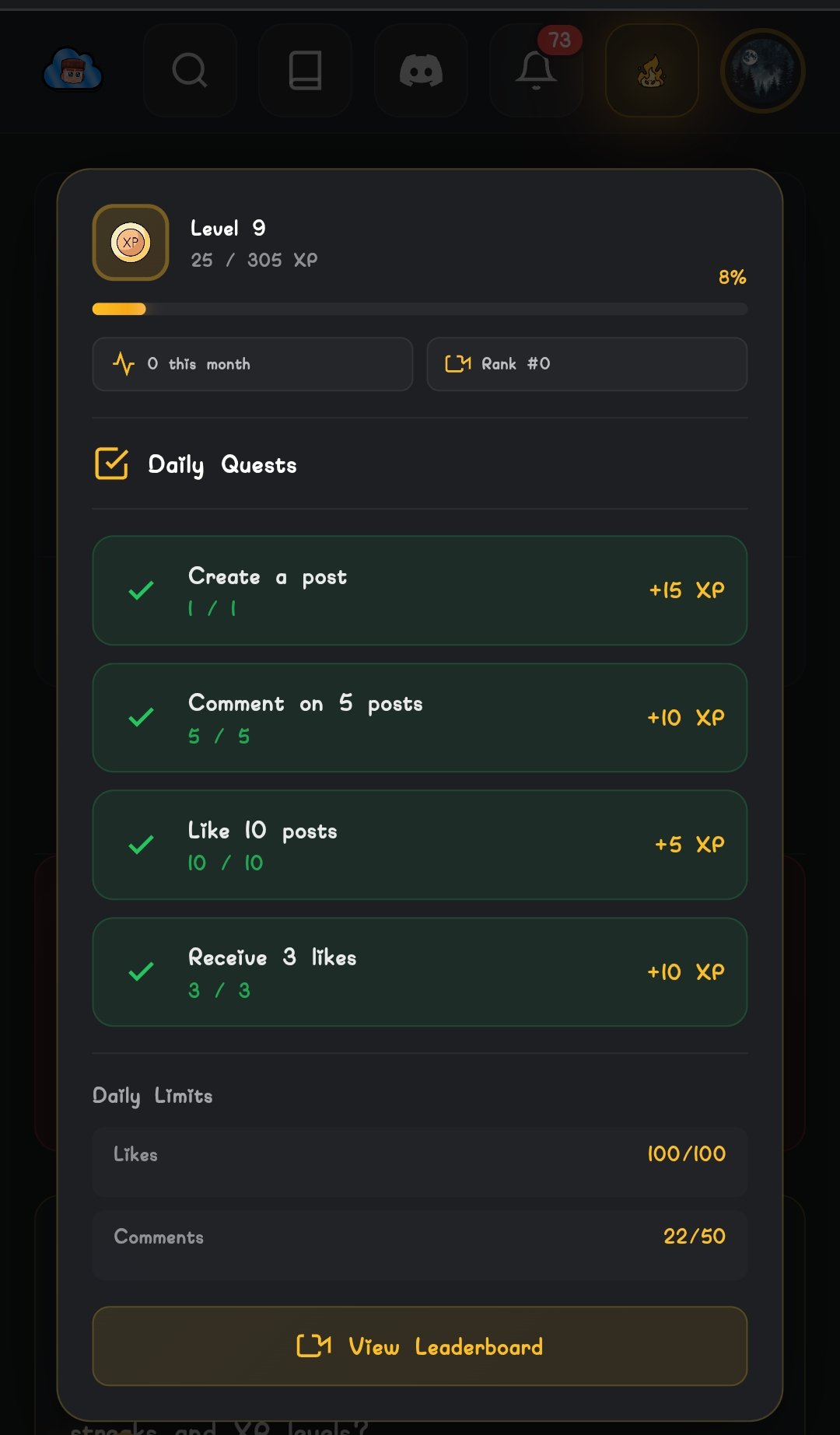Select the Receive 3 likes quest
Image resolution: width=840 pixels, height=1435 pixels.
pos(420,971)
